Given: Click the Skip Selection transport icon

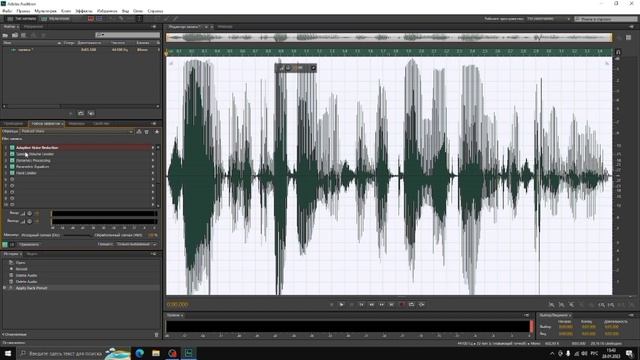Looking at the screenshot, I should point(422,304).
